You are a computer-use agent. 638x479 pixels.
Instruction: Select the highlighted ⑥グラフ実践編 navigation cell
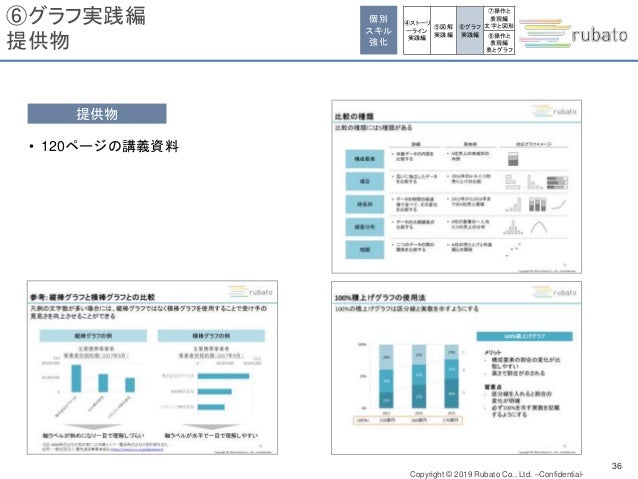point(470,30)
